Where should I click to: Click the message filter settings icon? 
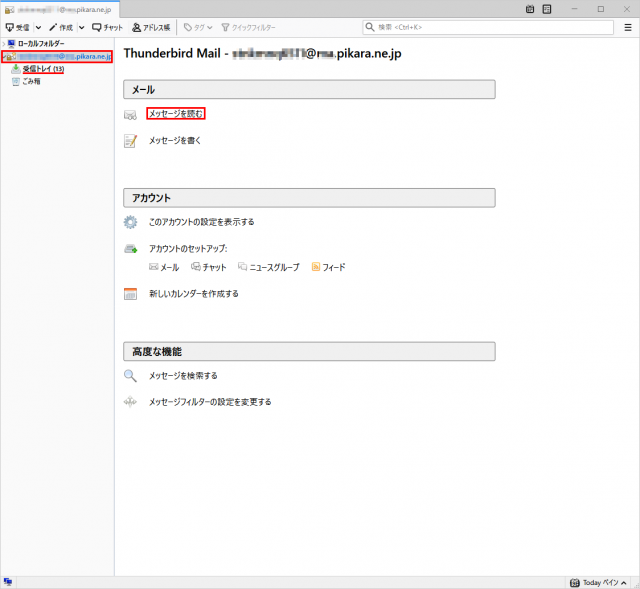point(130,402)
